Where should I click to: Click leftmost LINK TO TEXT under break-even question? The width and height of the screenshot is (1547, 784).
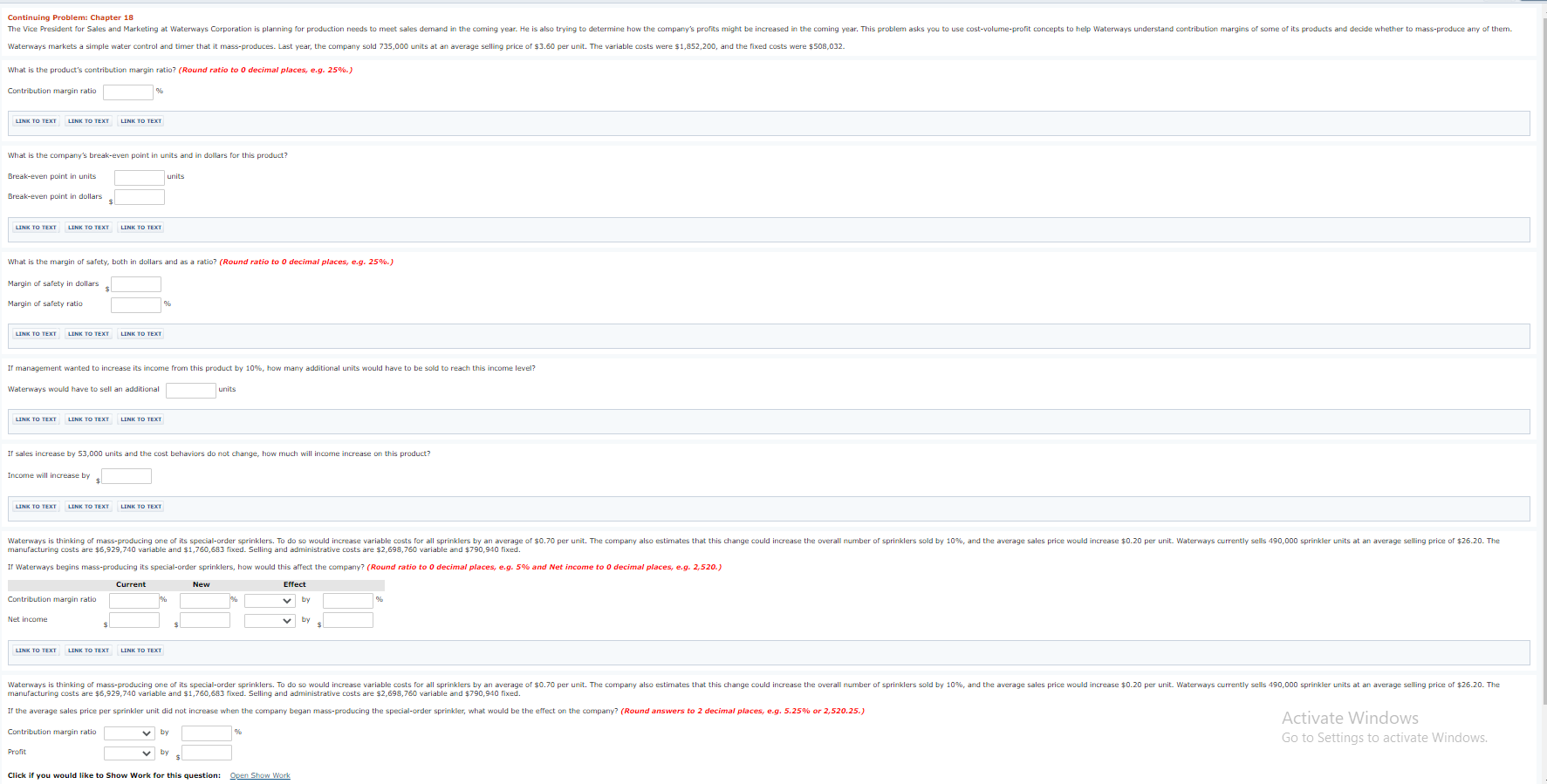[x=36, y=228]
